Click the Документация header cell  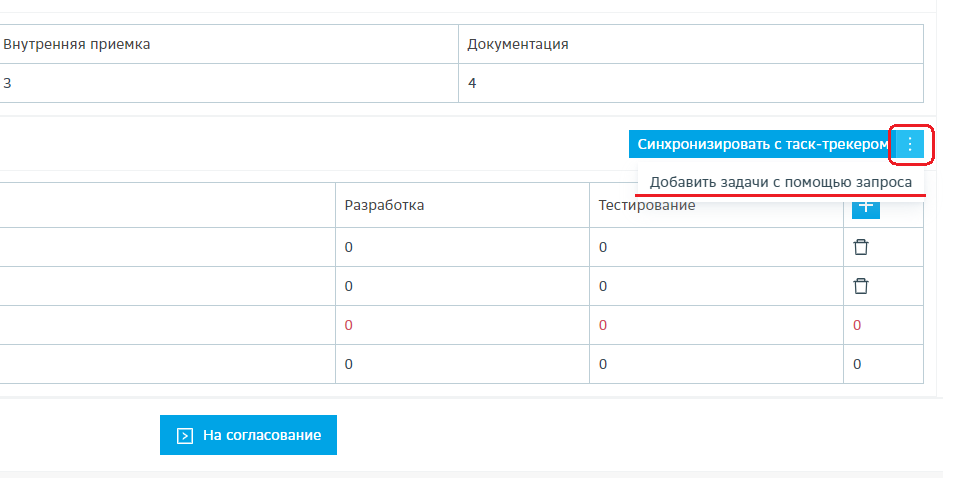[x=518, y=44]
